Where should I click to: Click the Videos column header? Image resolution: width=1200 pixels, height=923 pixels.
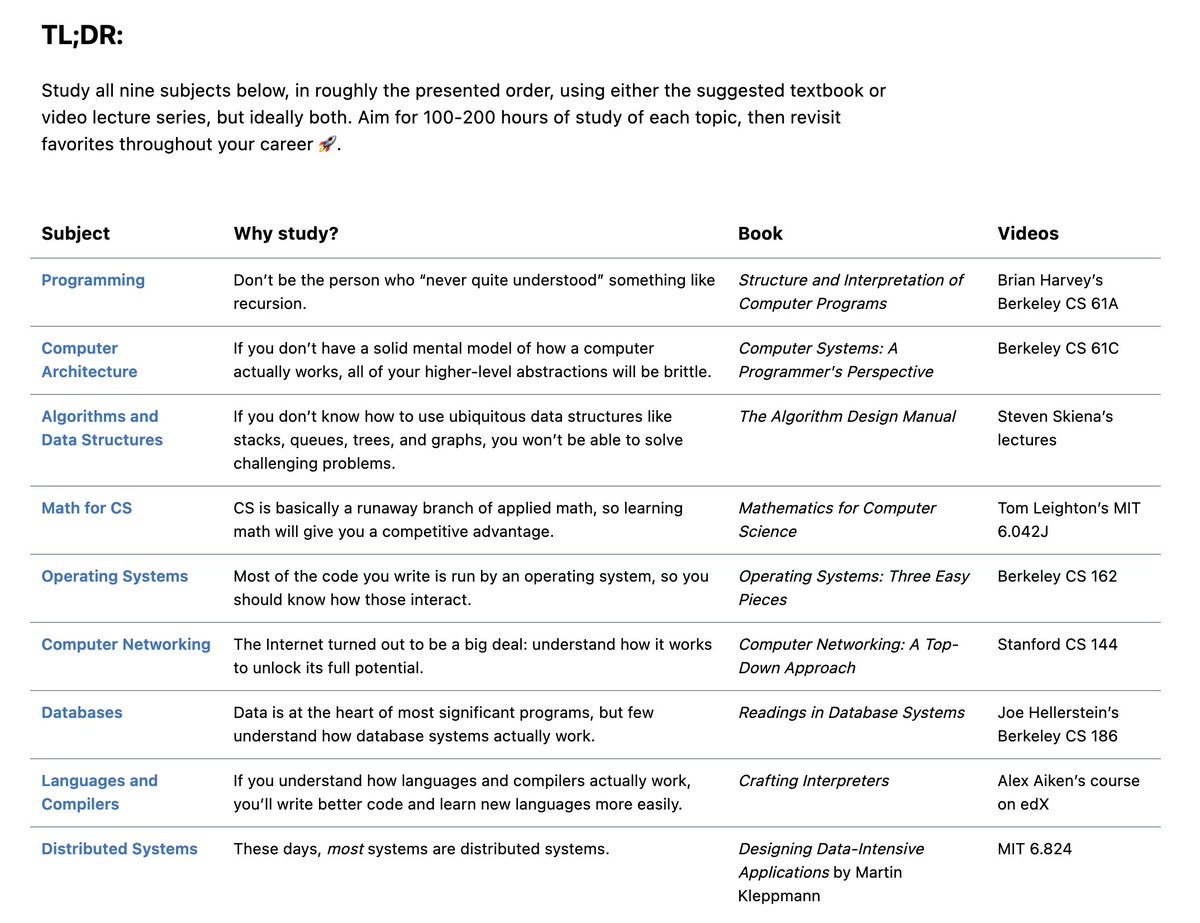(x=1028, y=233)
